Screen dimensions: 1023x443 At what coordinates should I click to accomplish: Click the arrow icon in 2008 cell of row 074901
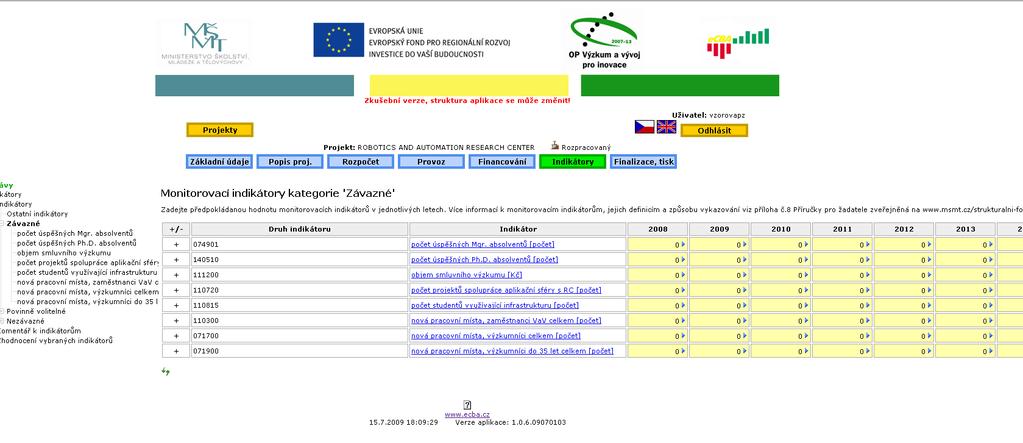pos(683,244)
